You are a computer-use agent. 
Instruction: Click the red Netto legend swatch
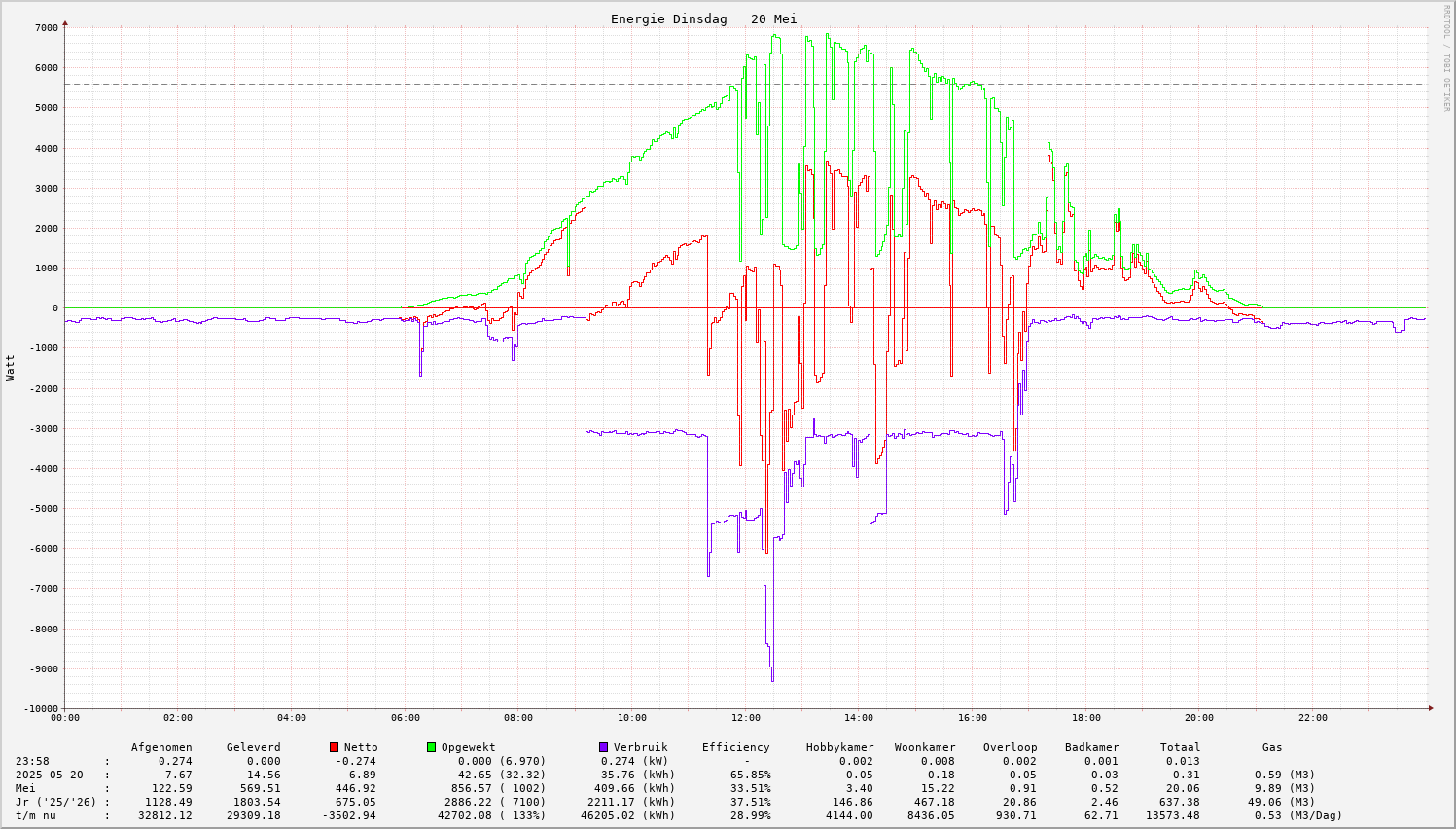coord(334,747)
